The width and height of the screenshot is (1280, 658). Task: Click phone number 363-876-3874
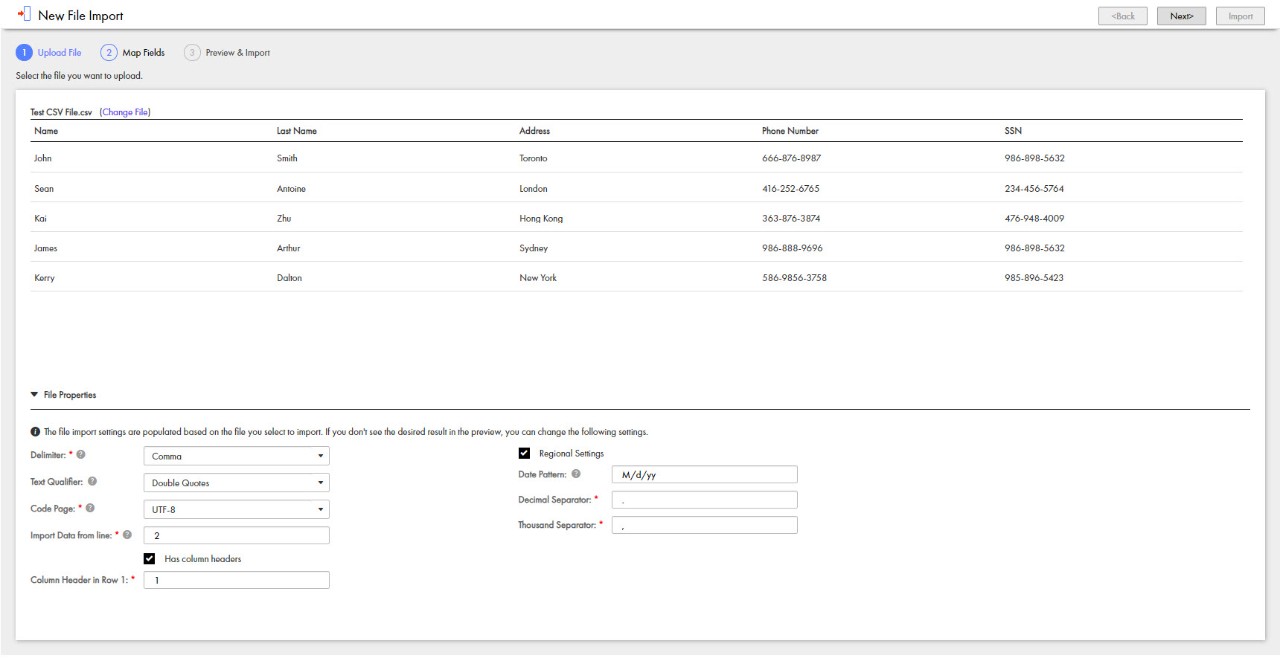click(x=792, y=218)
